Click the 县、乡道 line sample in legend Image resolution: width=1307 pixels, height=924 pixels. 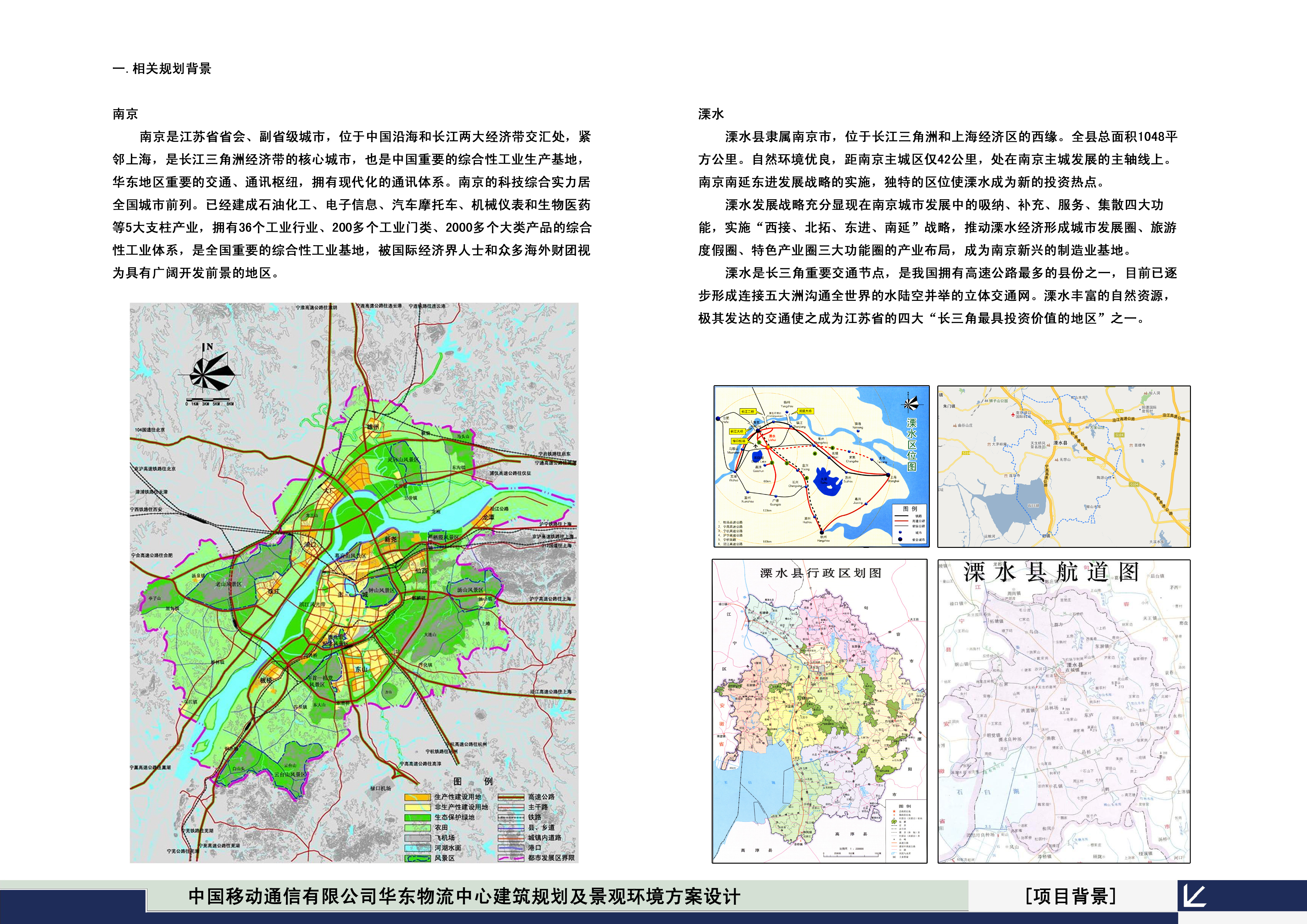pos(511,828)
